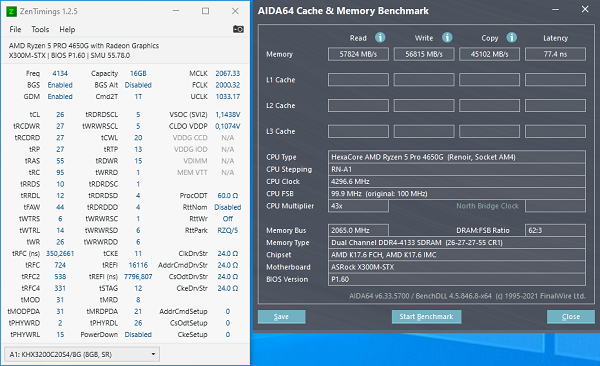Click the DRAM:FSB Ratio field 62:3
The image size is (600, 366).
pos(555,230)
